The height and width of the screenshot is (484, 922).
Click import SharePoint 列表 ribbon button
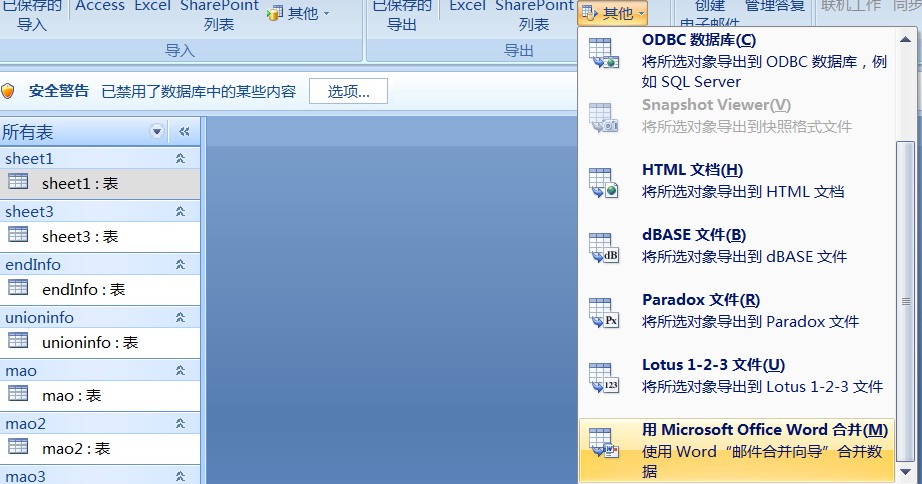[x=219, y=16]
